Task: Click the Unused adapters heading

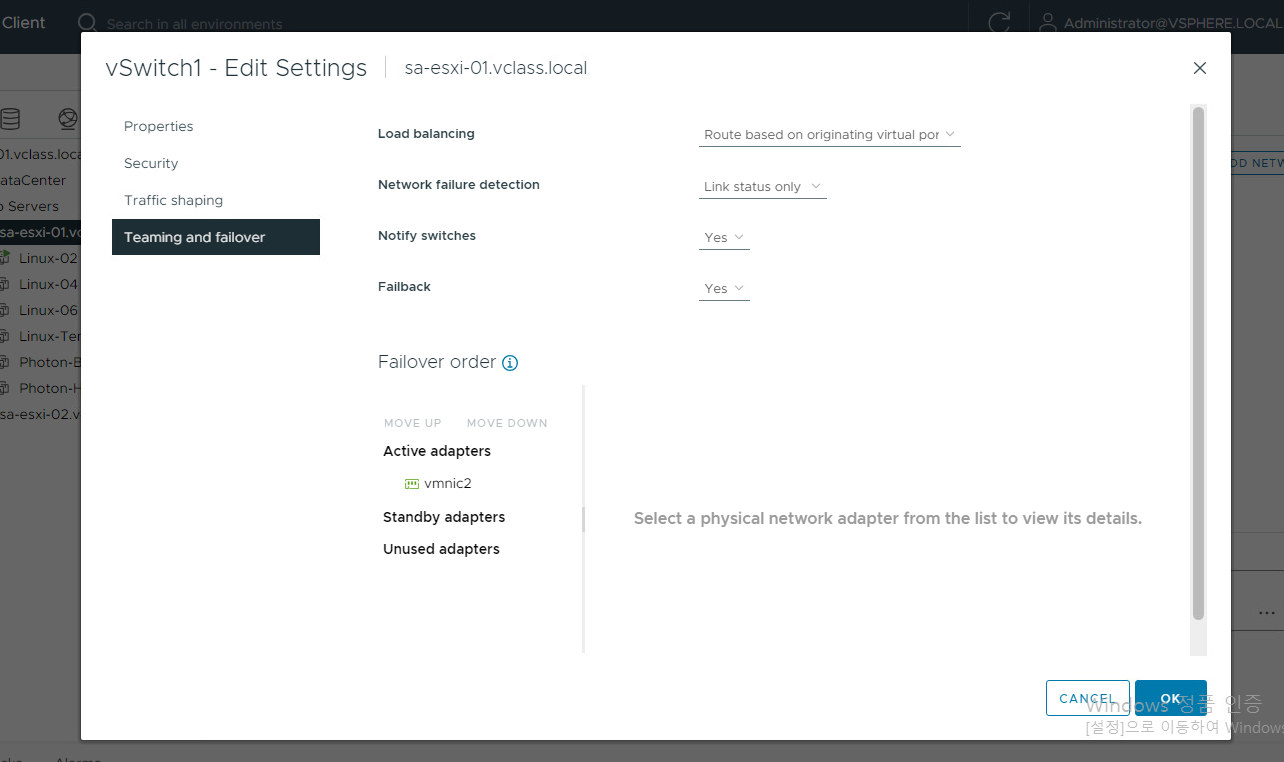Action: pos(441,549)
